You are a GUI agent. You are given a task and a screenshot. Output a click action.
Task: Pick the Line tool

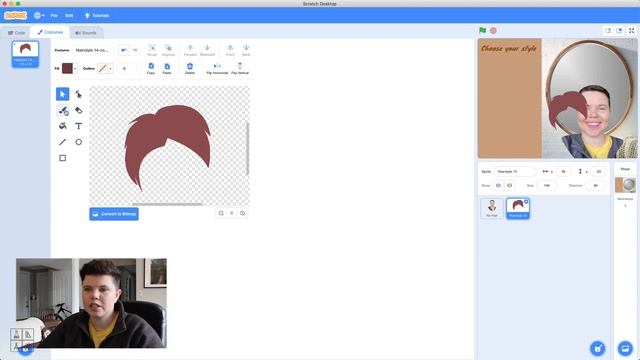(62, 142)
